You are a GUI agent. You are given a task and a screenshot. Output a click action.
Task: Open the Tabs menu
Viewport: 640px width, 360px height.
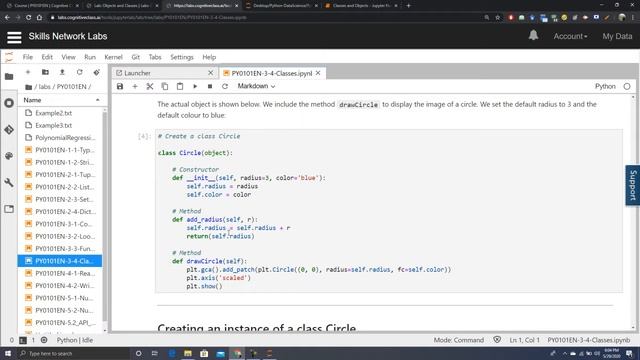155,57
